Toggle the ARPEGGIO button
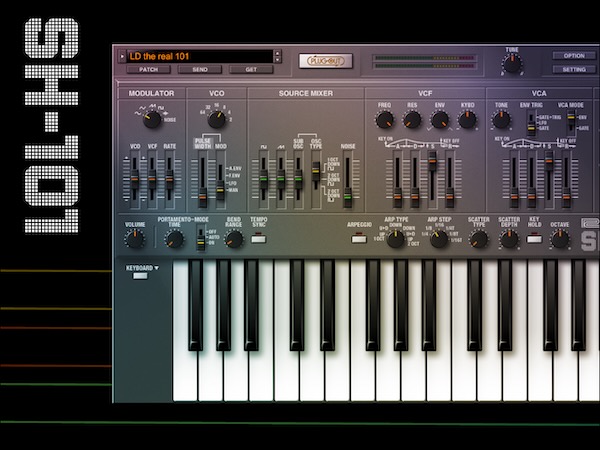 click(360, 238)
